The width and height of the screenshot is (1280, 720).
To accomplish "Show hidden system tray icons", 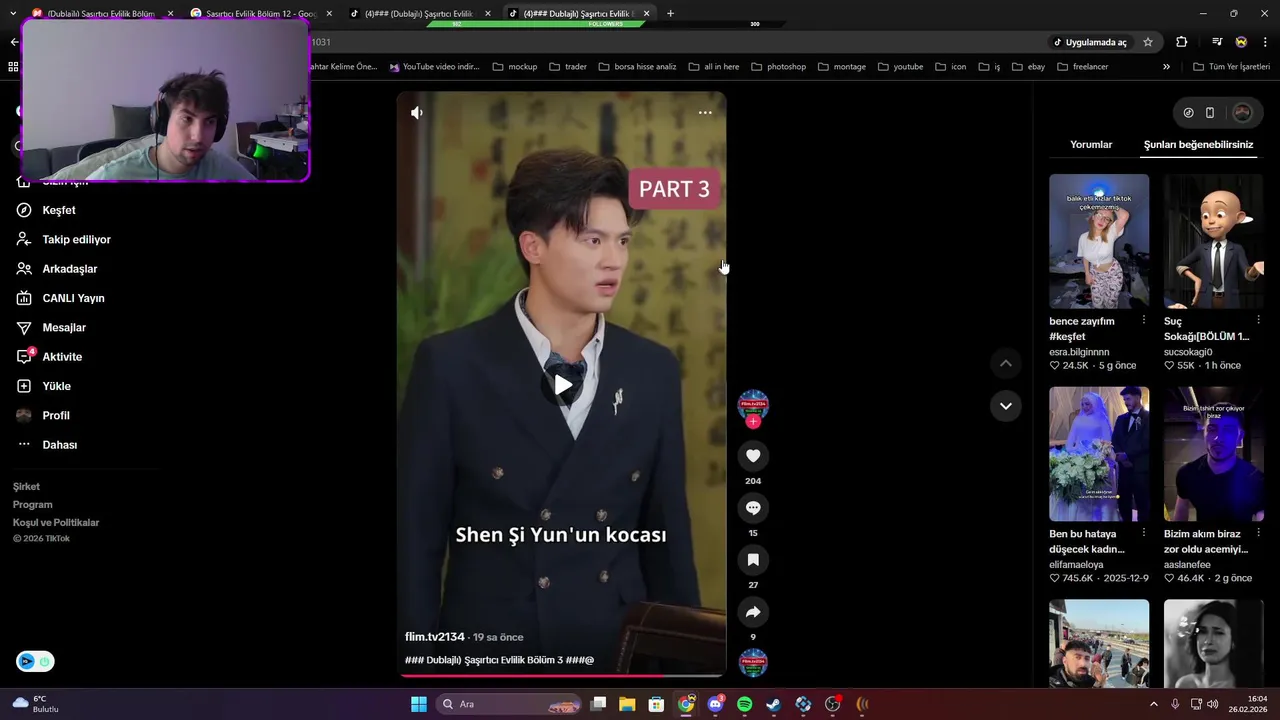I will [1153, 704].
